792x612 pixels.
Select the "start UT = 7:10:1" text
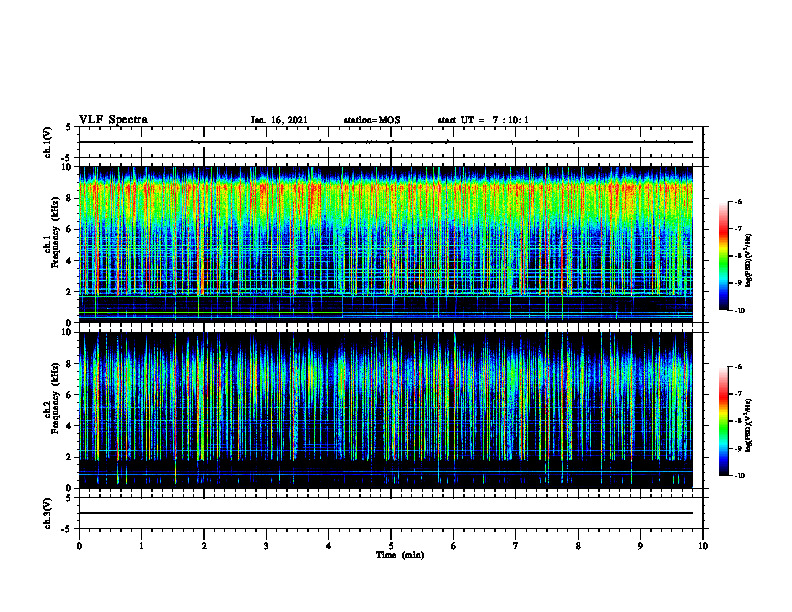pos(483,120)
